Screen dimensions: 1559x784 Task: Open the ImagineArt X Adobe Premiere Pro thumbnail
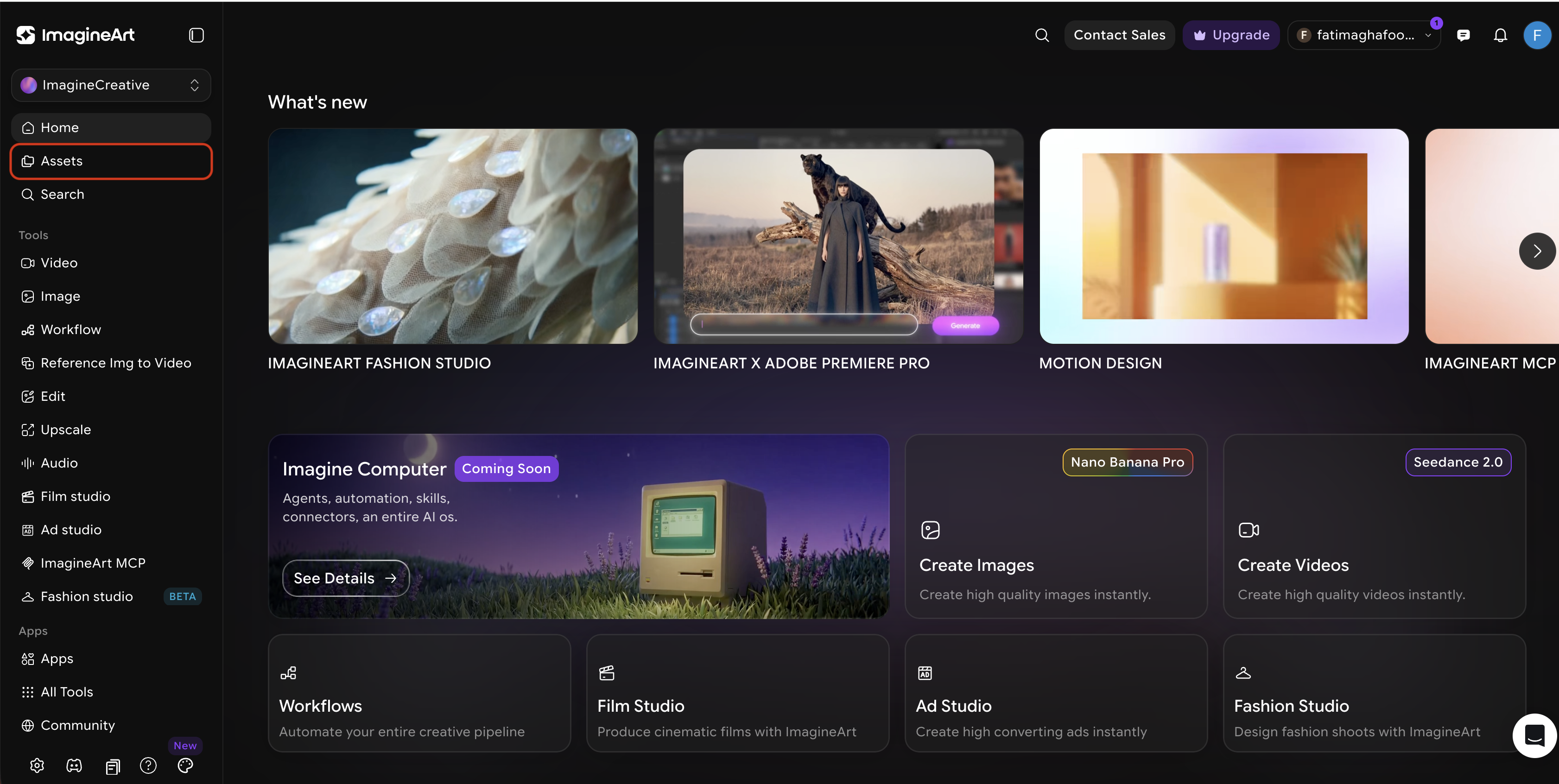coord(838,236)
